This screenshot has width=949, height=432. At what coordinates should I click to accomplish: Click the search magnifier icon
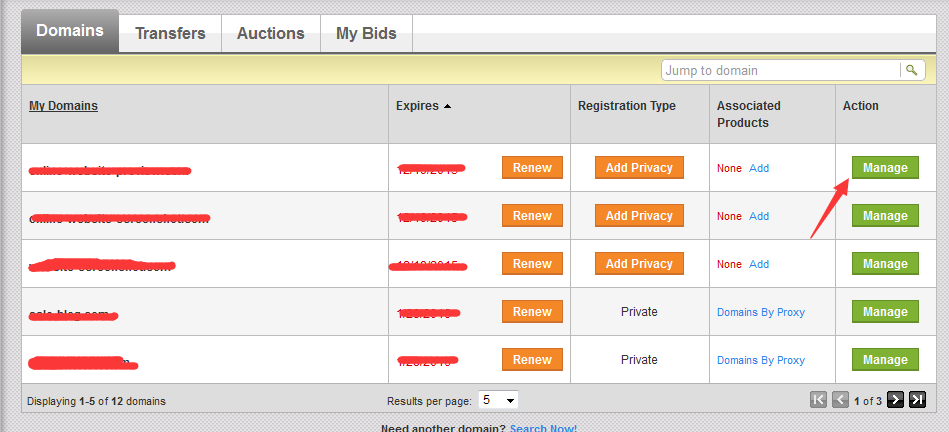point(911,70)
